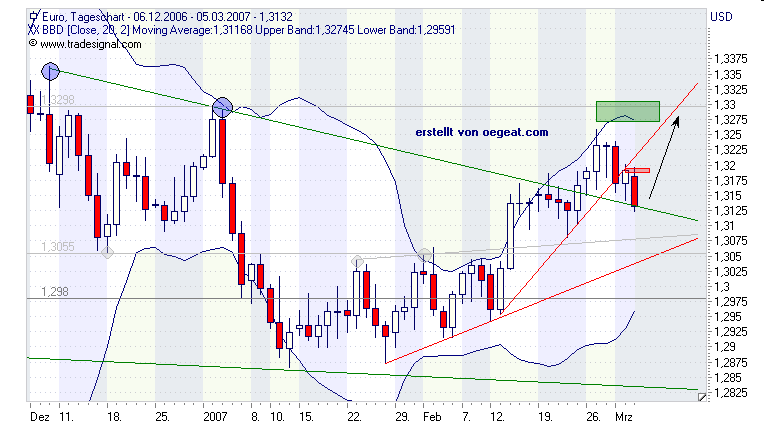Screen dimensions: 764x434
Task: Select the blue circle marker on January high
Action: tap(223, 107)
